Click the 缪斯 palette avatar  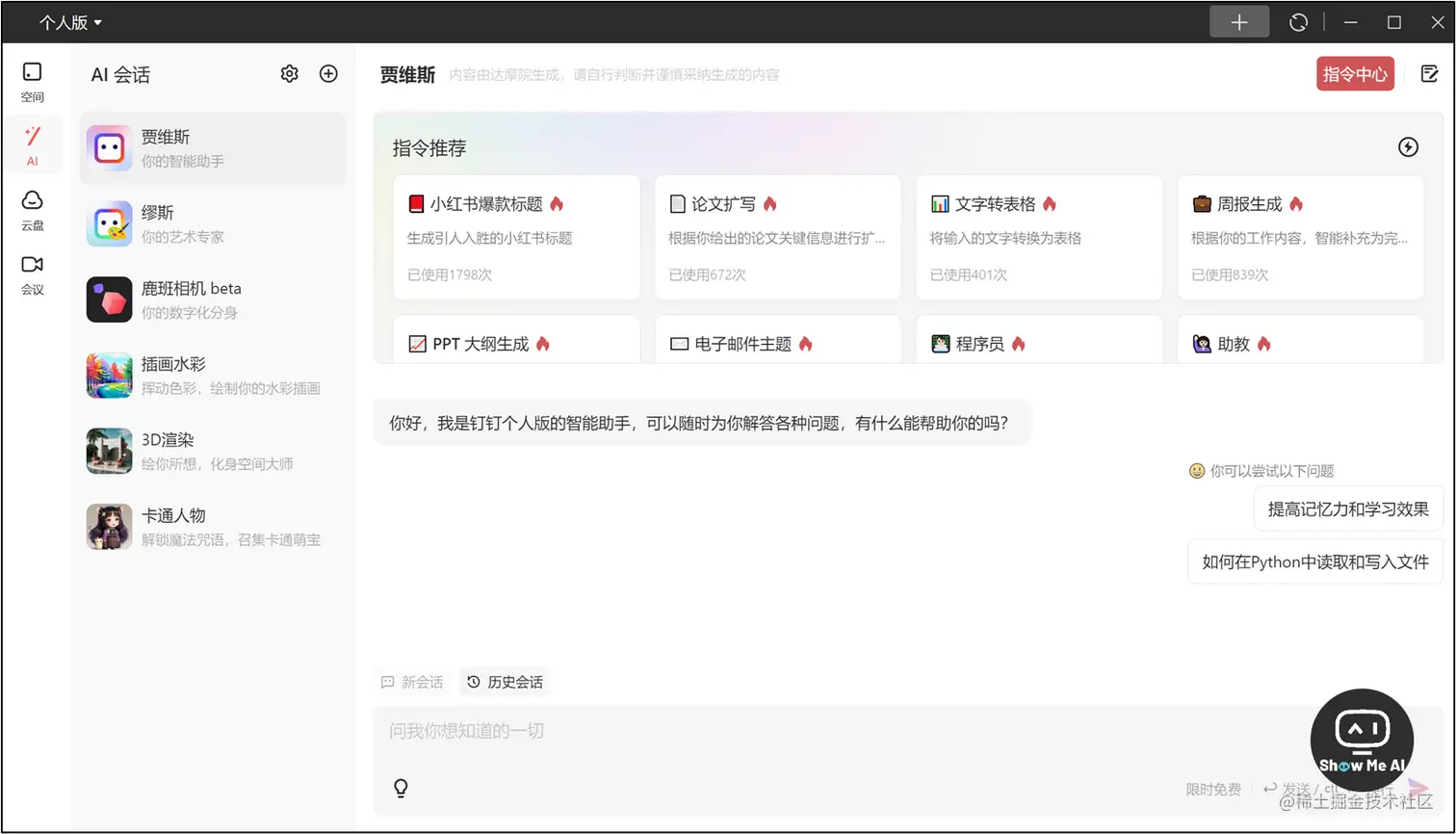pos(109,223)
